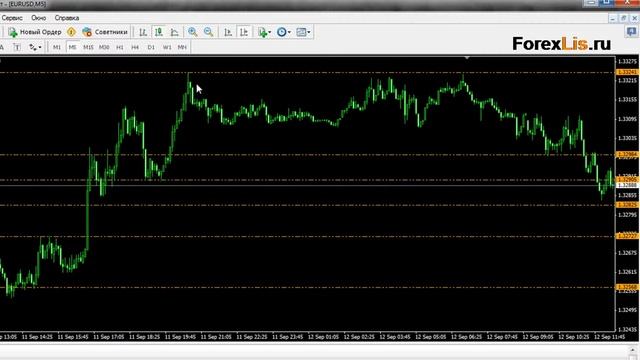Click the 12 Sep 11:45 time label
Image resolution: width=640 pixels, height=360 pixels.
point(609,337)
